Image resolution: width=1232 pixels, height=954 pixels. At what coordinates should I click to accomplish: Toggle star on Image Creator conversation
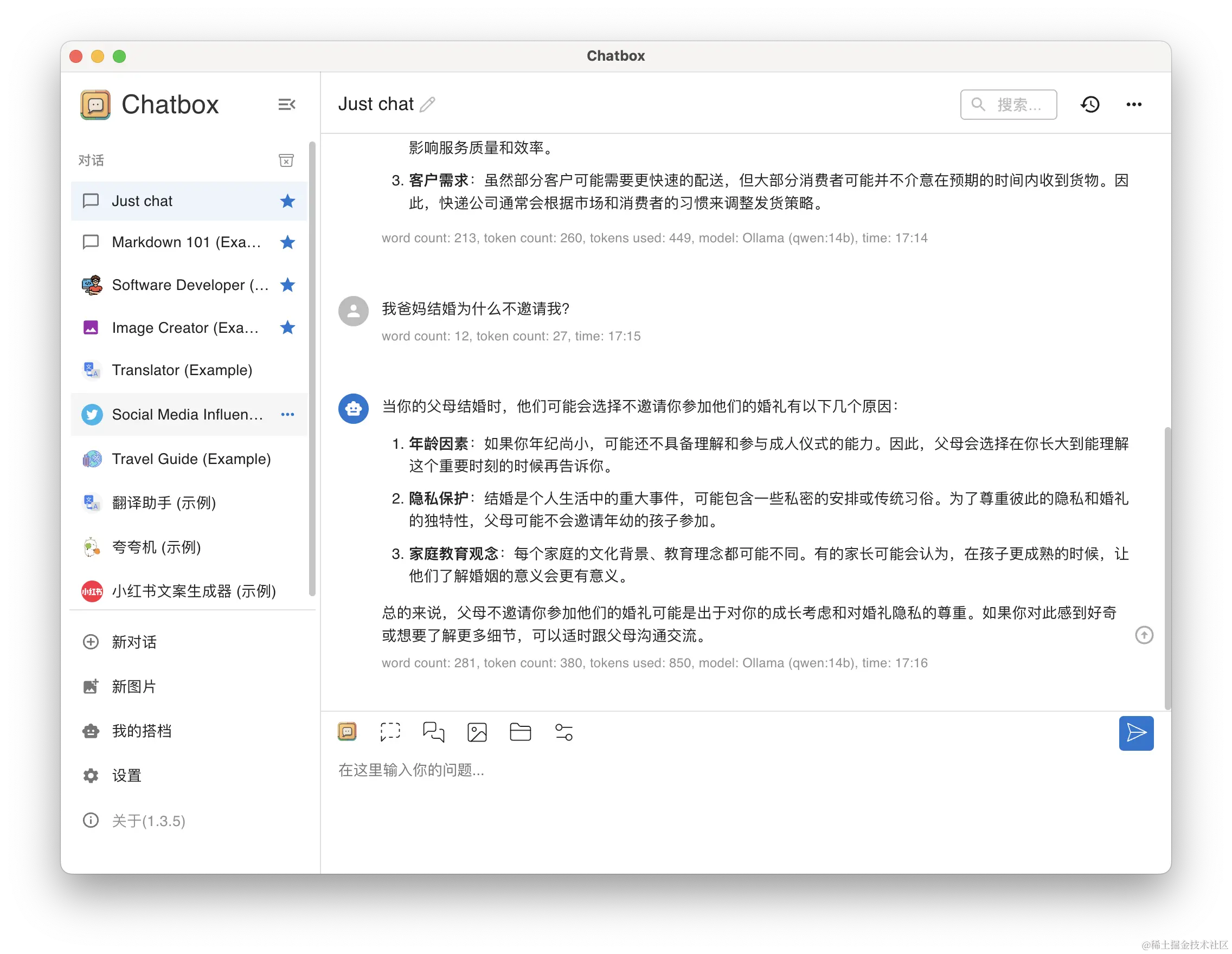click(x=287, y=327)
